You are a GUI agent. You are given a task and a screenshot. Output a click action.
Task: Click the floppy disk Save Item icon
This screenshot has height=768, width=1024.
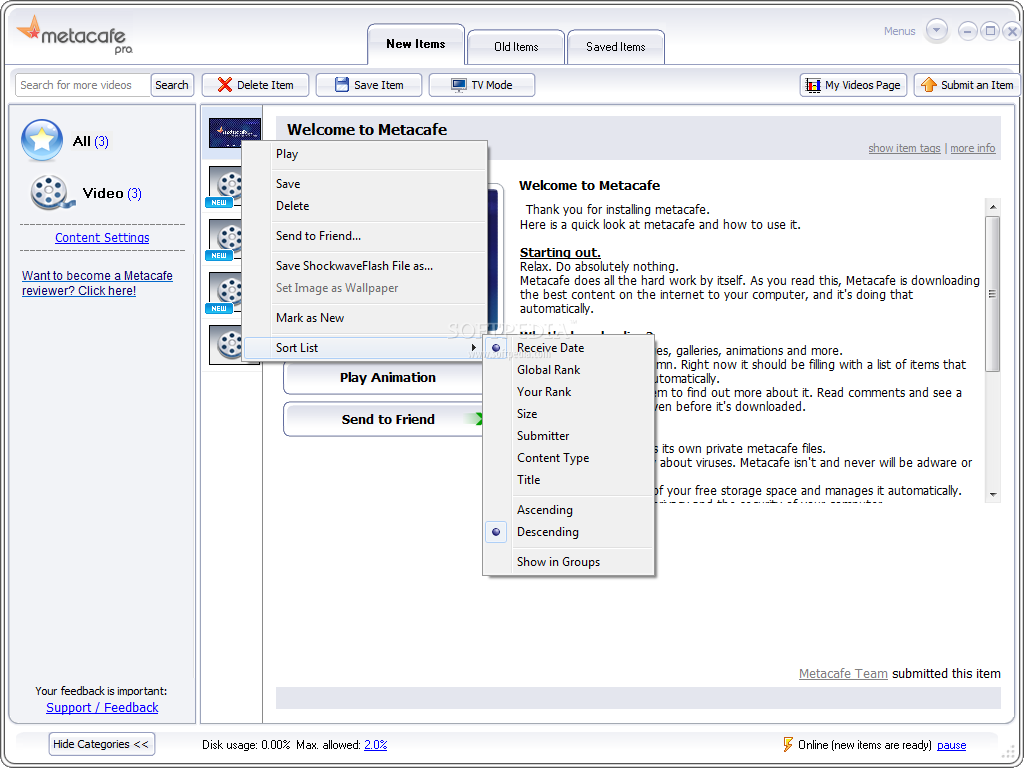coord(342,85)
